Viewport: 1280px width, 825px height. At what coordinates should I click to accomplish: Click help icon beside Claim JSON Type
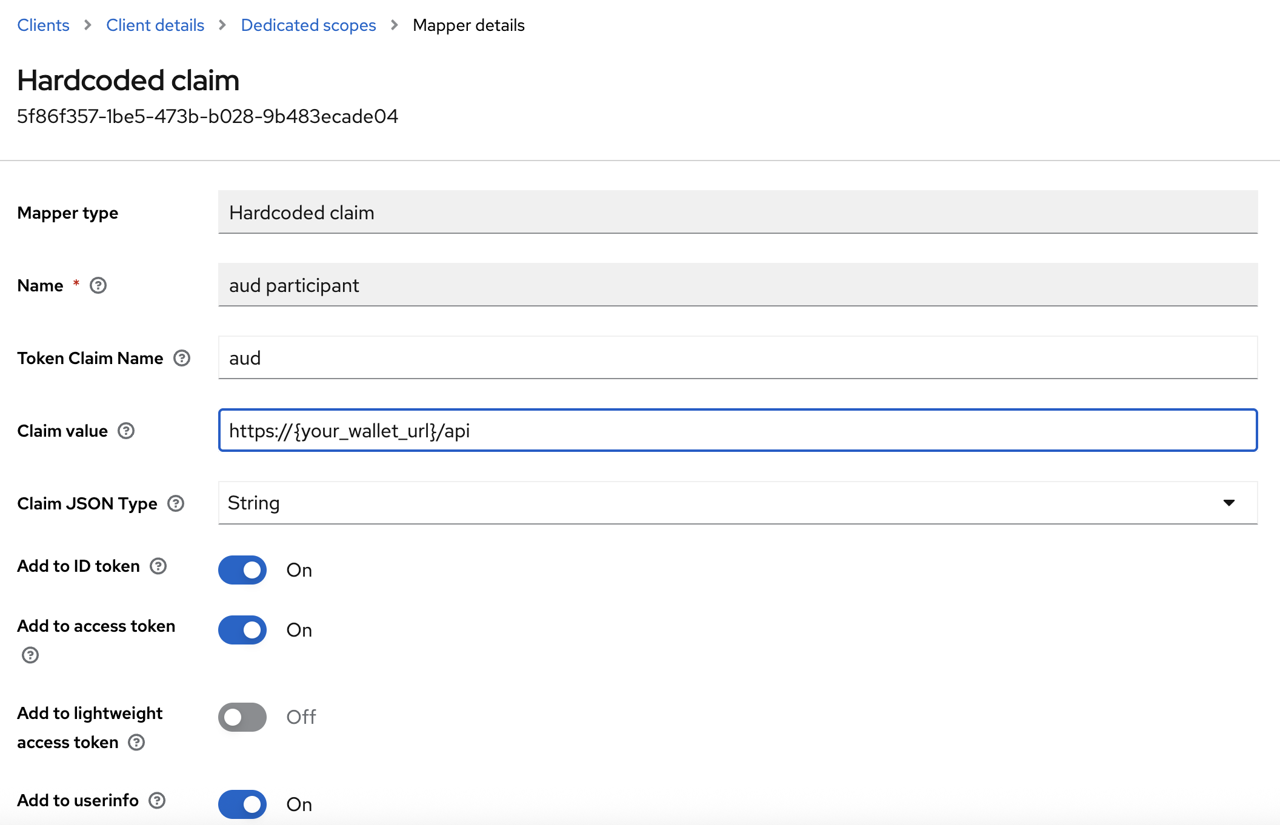(176, 503)
